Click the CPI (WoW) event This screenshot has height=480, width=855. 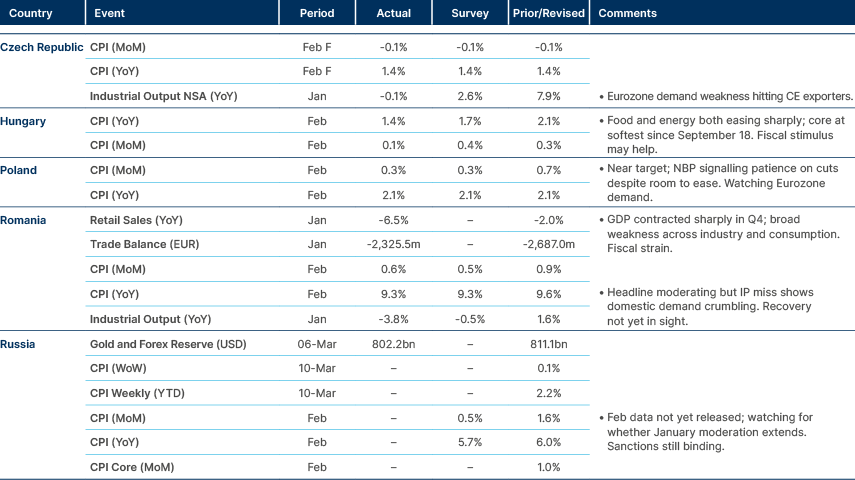click(118, 368)
